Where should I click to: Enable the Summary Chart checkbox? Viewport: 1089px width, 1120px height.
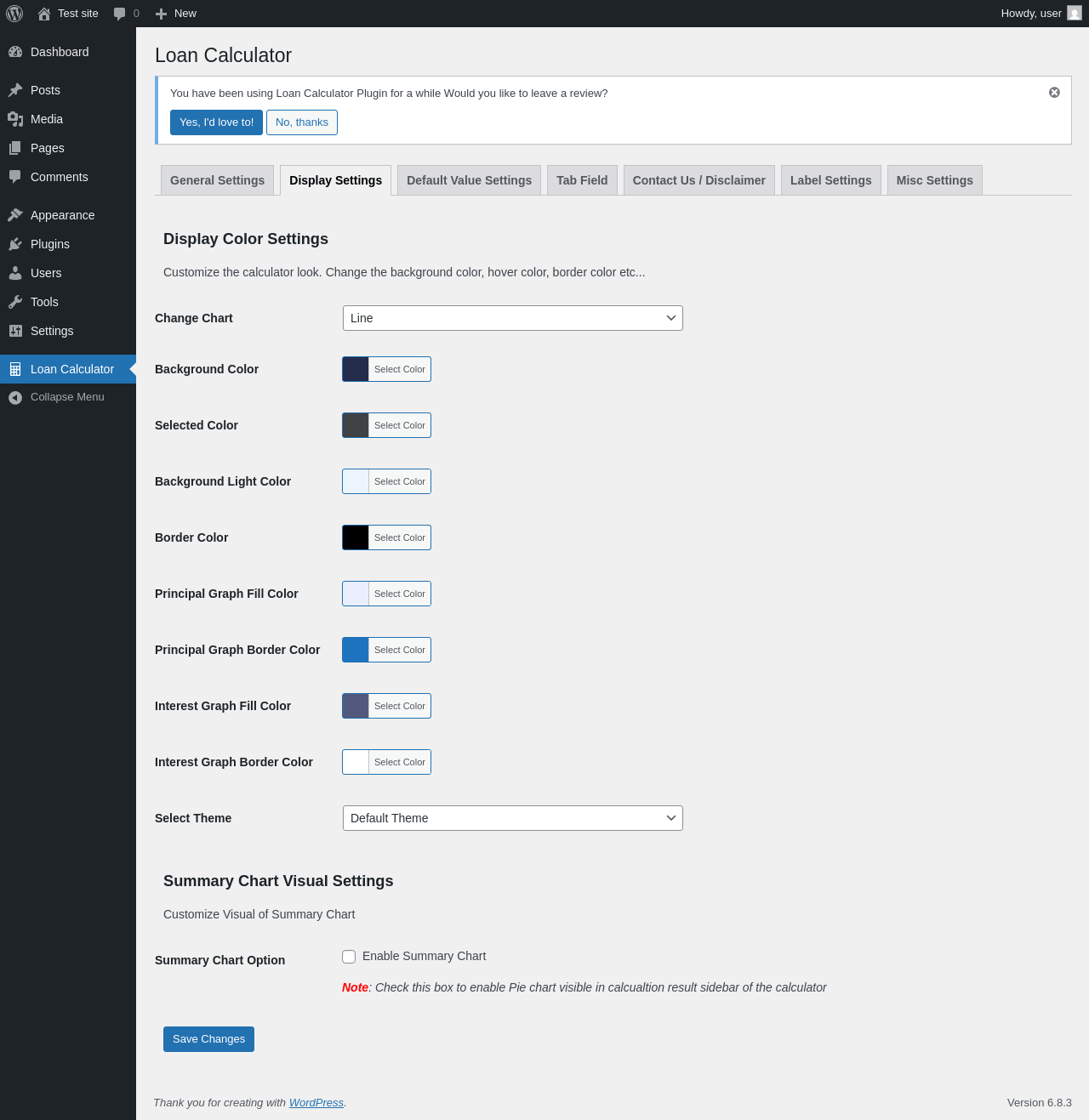pos(349,957)
